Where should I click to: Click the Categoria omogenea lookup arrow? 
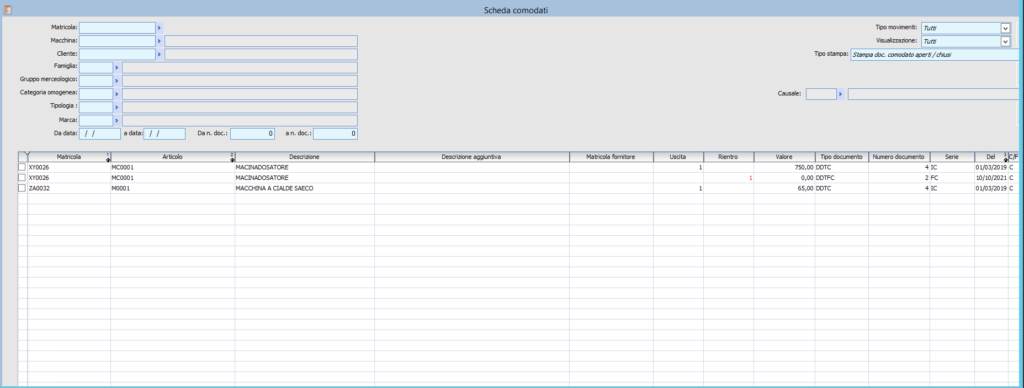117,94
